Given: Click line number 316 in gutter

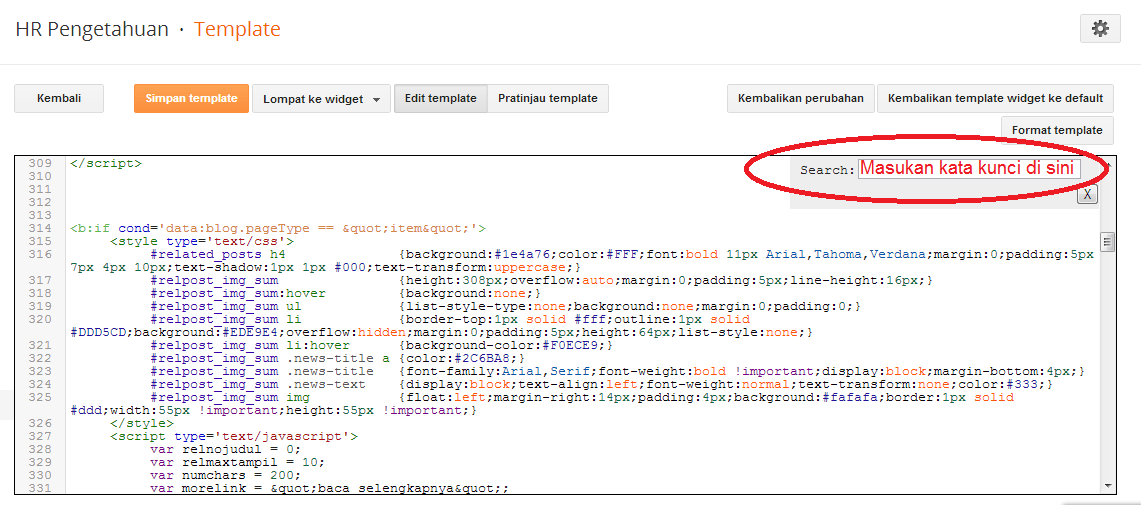Looking at the screenshot, I should [39, 255].
